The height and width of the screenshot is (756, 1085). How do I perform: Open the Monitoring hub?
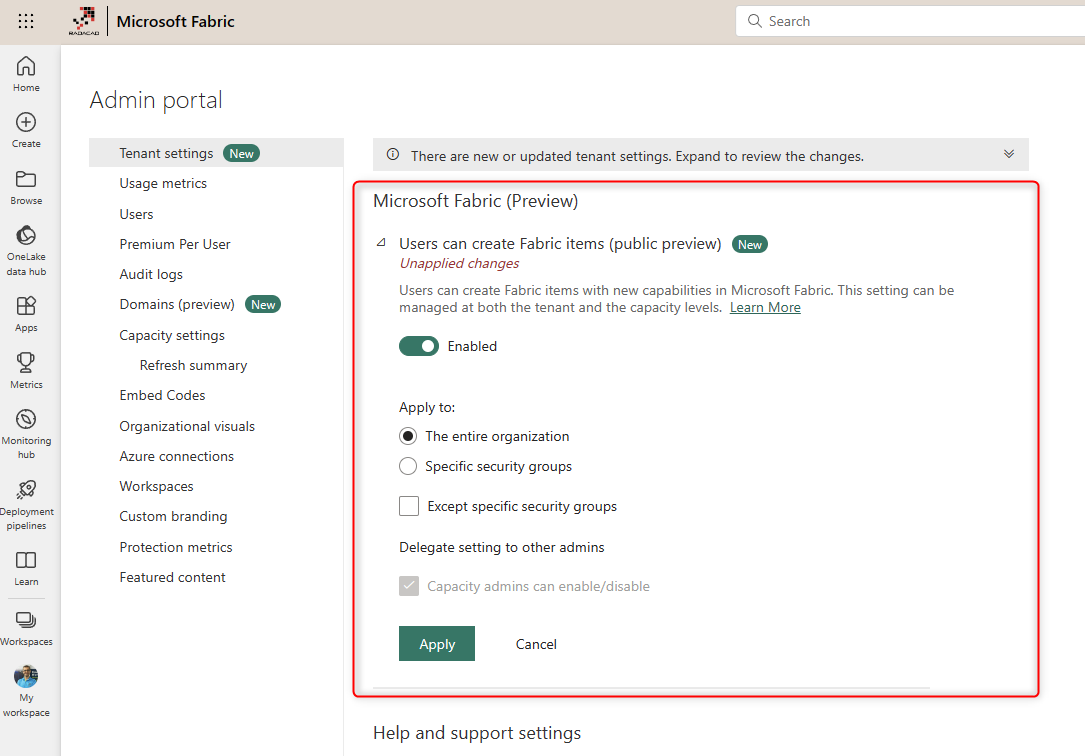pos(26,425)
